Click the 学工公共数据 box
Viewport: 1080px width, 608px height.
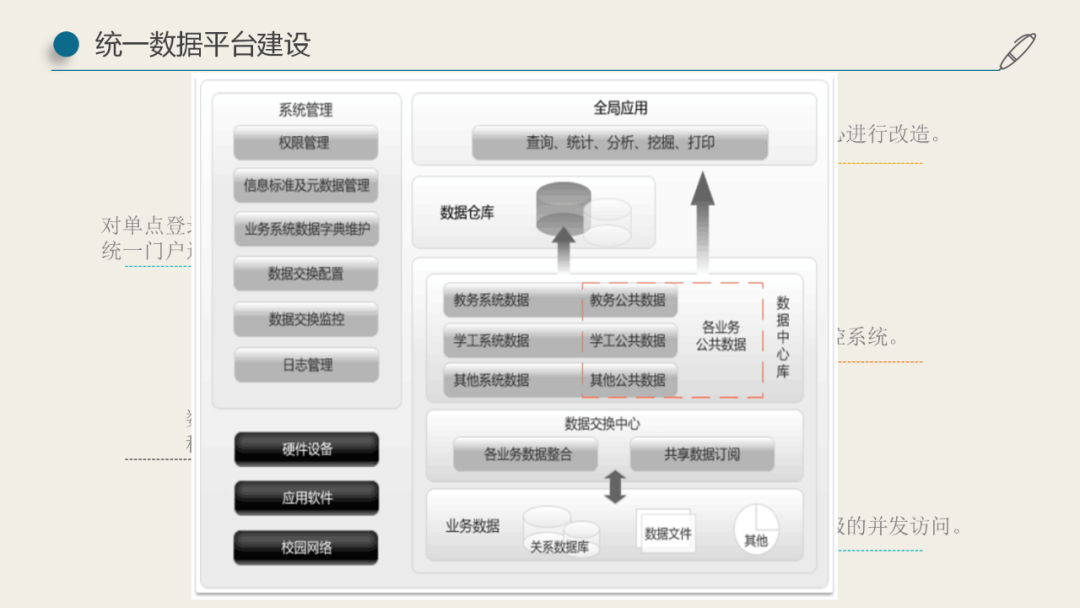coord(630,340)
